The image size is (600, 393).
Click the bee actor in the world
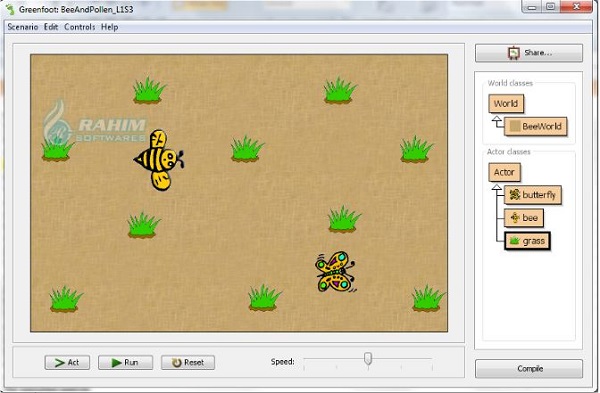pos(159,160)
